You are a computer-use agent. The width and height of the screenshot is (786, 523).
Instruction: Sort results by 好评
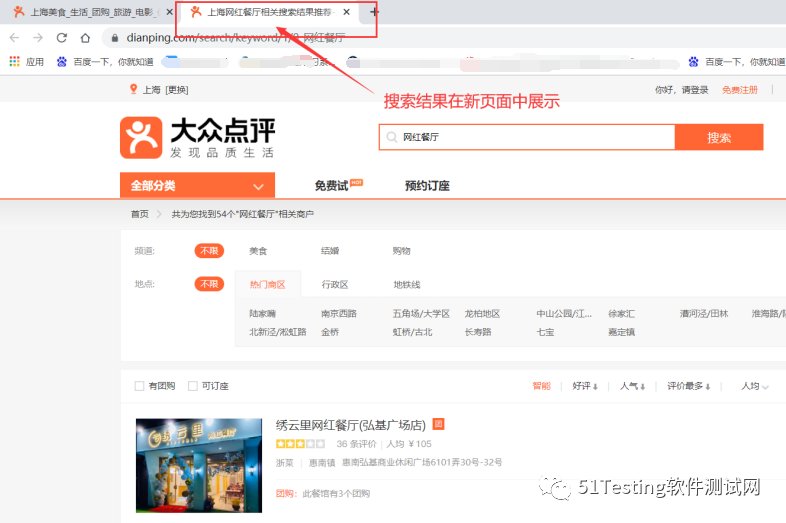point(585,386)
